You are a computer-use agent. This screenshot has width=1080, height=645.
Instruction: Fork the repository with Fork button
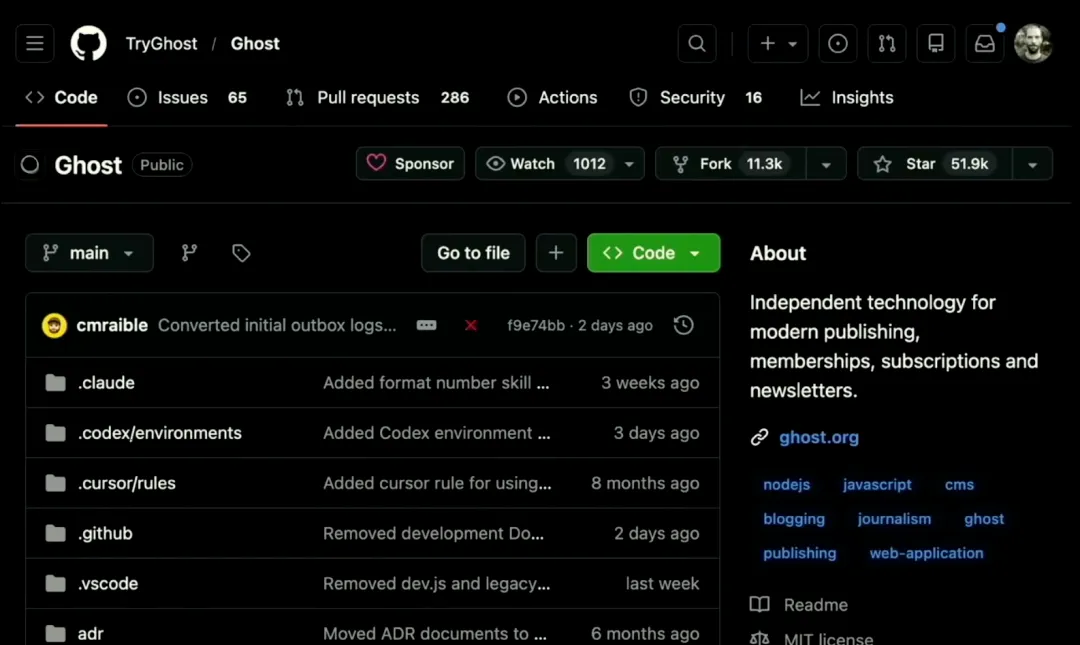pyautogui.click(x=730, y=163)
